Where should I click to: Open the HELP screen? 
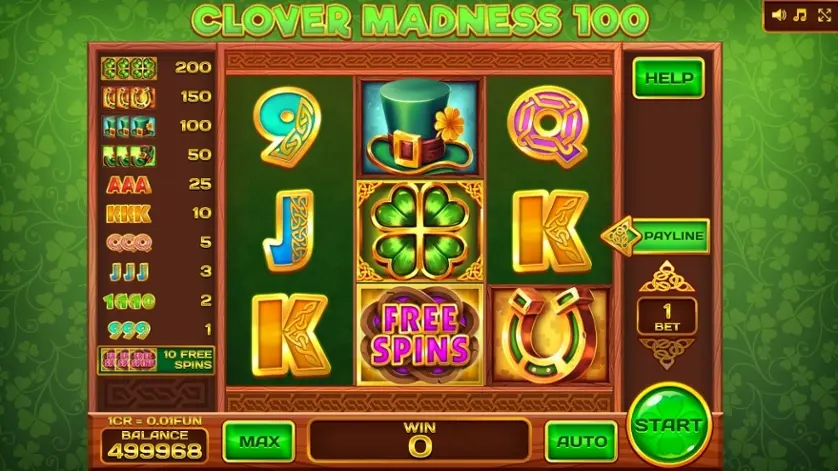[x=668, y=78]
